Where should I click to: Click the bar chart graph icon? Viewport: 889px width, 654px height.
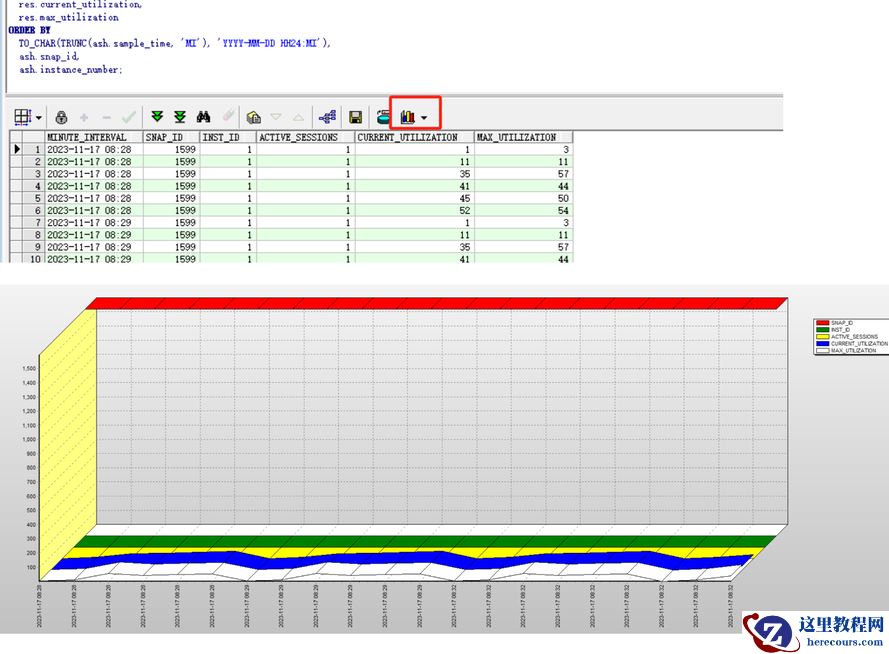click(x=407, y=117)
